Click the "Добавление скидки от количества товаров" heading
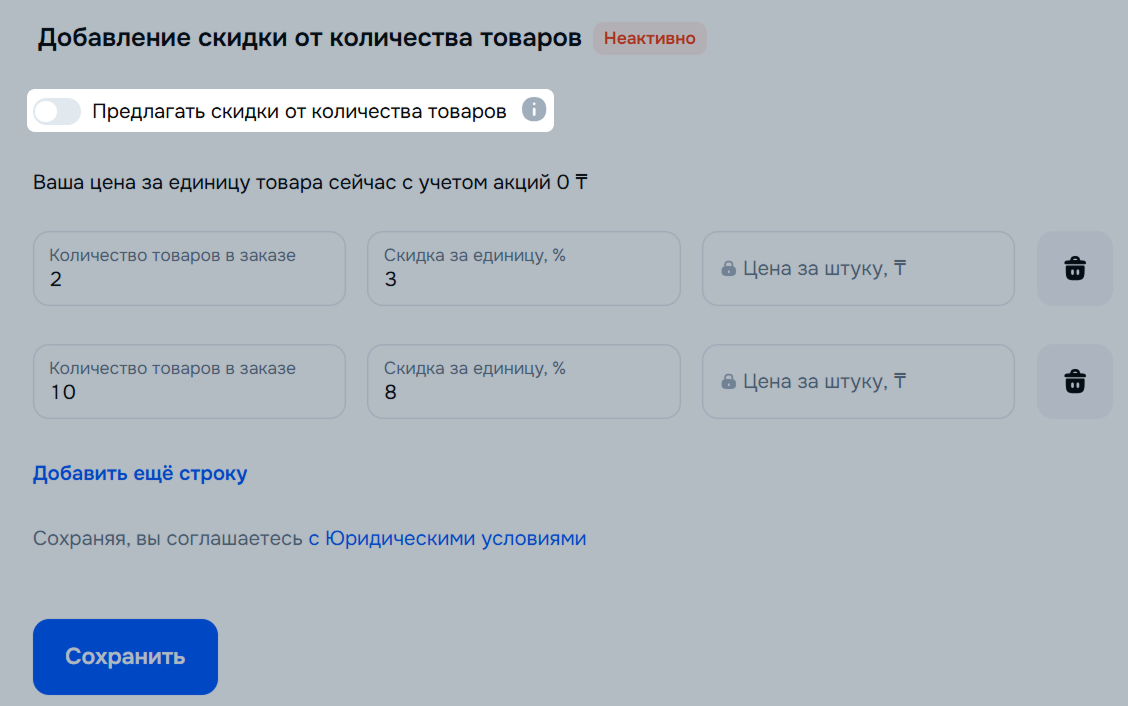Screen dimensions: 1128x706 click(x=309, y=39)
